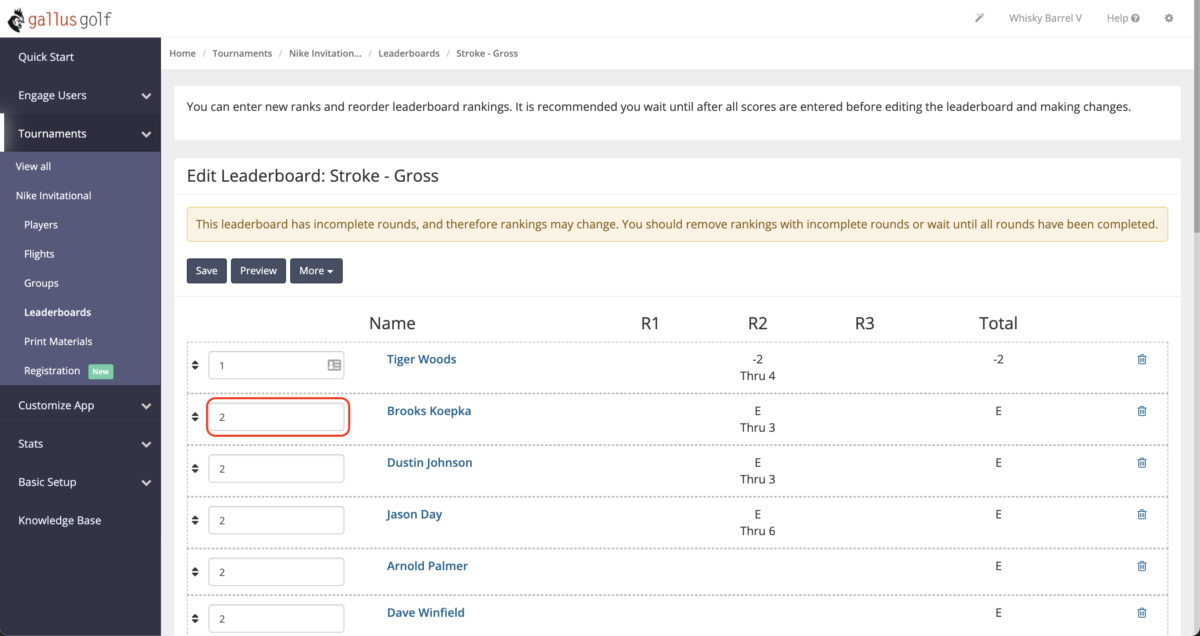Go to Leaderboards in the sidebar

click(57, 312)
